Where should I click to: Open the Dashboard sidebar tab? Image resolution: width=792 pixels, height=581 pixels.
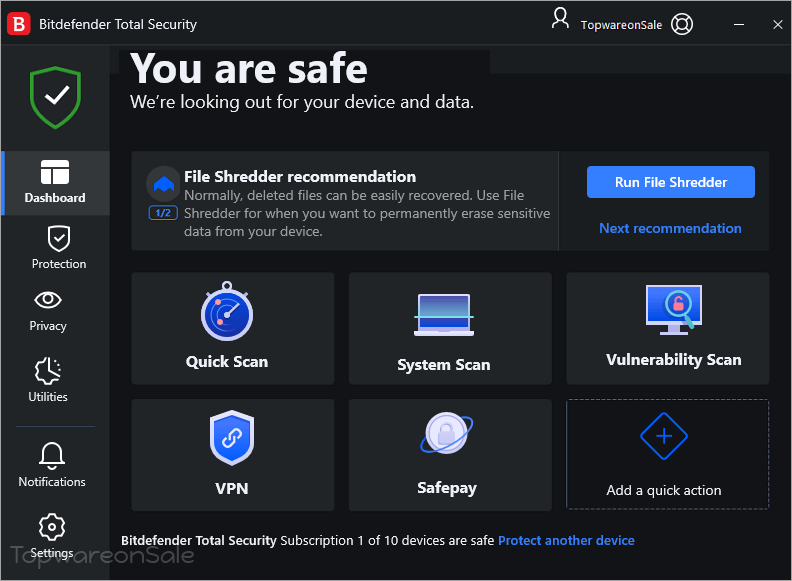point(55,183)
